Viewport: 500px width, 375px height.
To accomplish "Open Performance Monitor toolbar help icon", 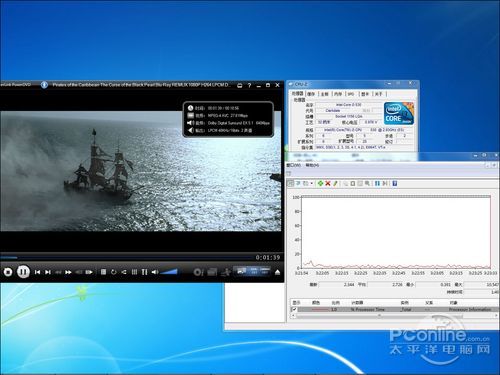I will [x=395, y=183].
